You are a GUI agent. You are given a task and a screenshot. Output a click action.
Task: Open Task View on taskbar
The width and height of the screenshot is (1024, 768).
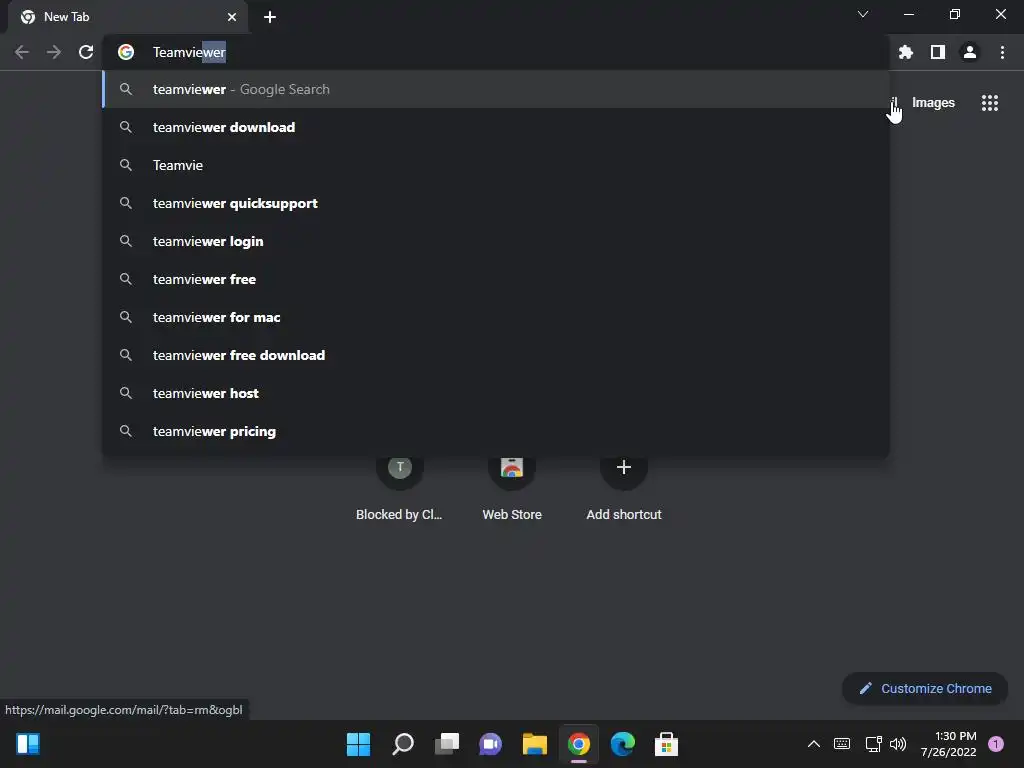(447, 744)
